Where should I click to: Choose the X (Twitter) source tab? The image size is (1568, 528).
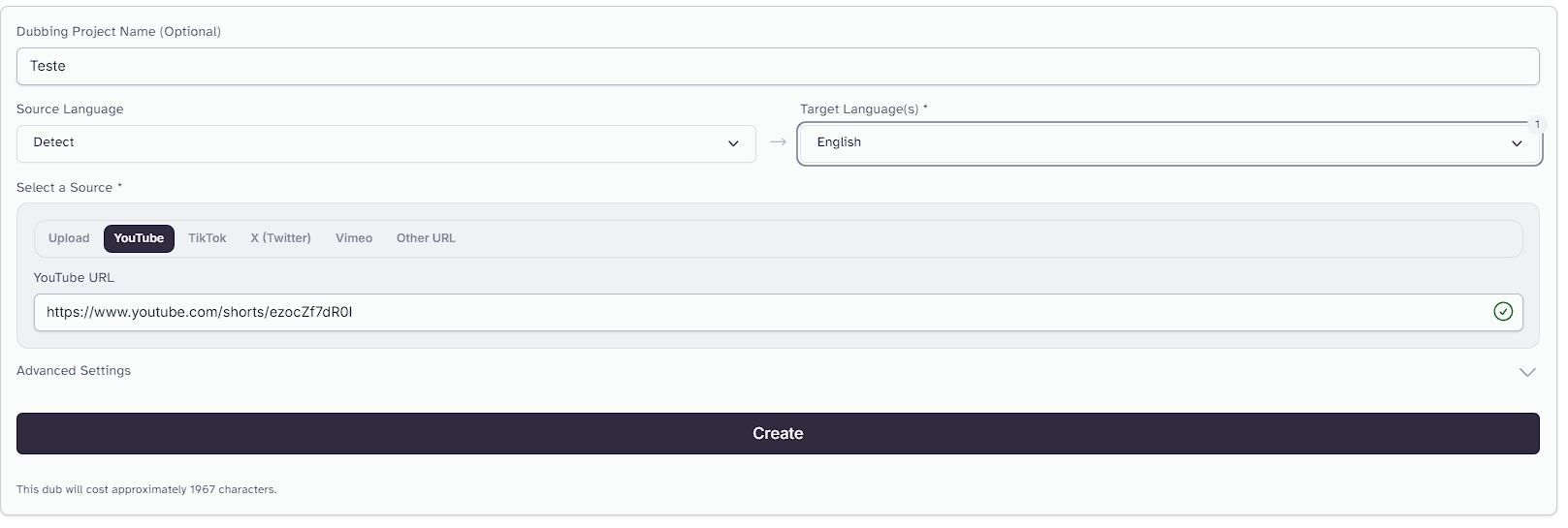click(x=281, y=238)
